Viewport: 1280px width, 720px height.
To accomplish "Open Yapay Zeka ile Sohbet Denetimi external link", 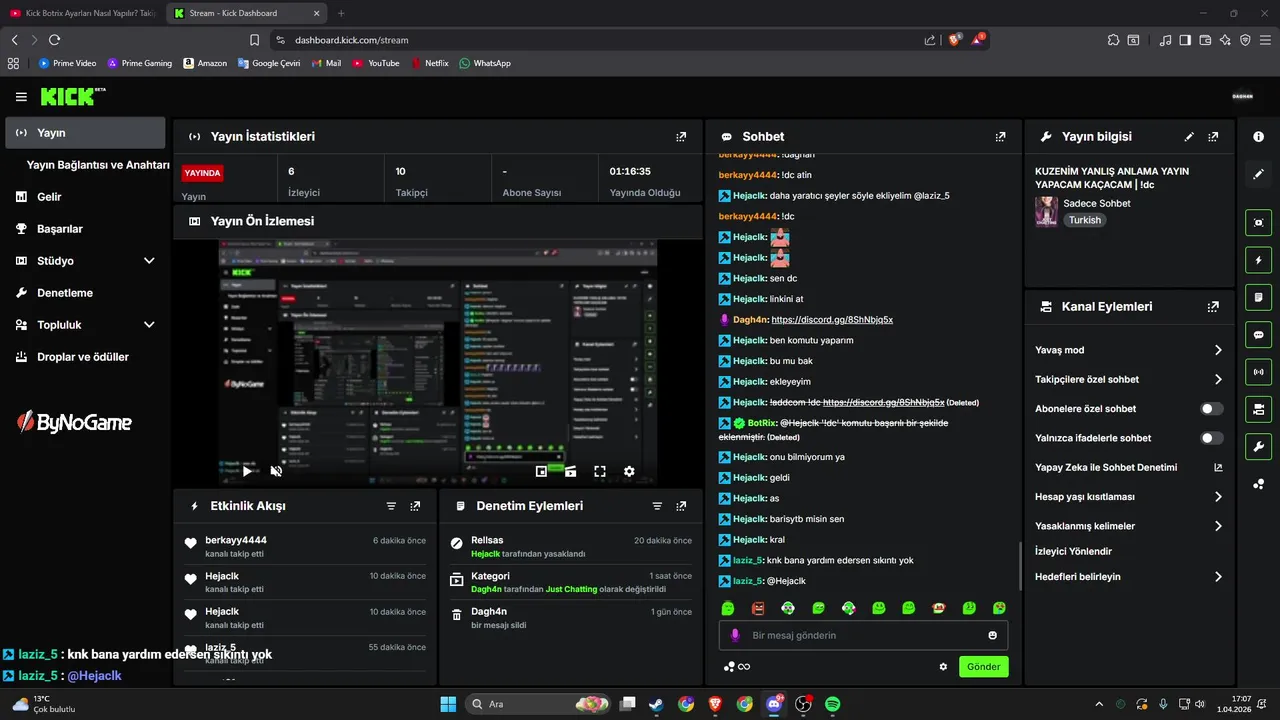I will click(1218, 467).
